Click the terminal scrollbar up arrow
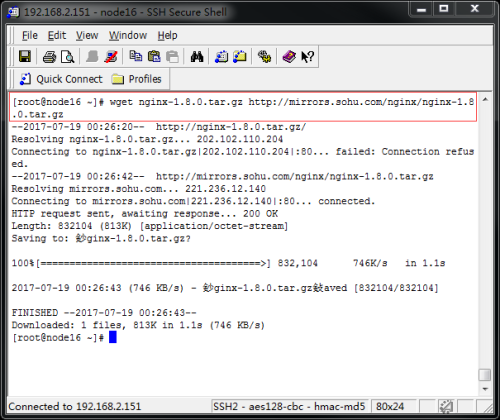Viewport: 500px width, 420px height. (x=485, y=99)
